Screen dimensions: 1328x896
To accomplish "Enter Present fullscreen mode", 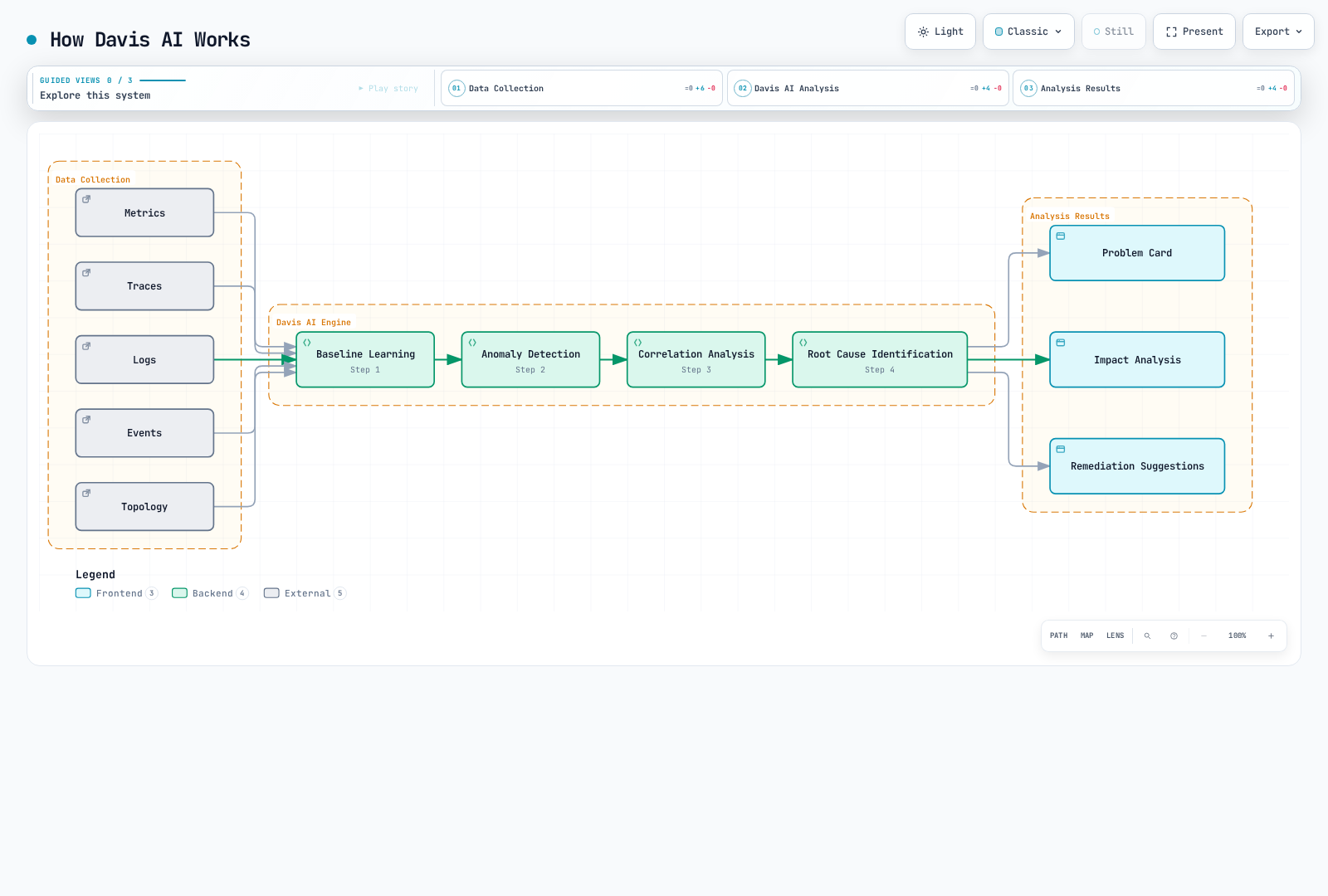I will pyautogui.click(x=1194, y=32).
